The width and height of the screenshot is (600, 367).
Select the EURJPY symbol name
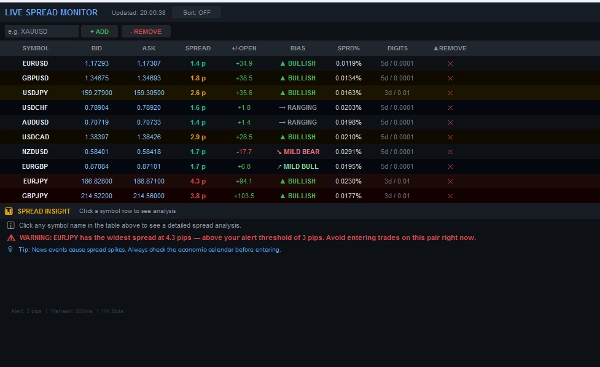[x=35, y=181]
